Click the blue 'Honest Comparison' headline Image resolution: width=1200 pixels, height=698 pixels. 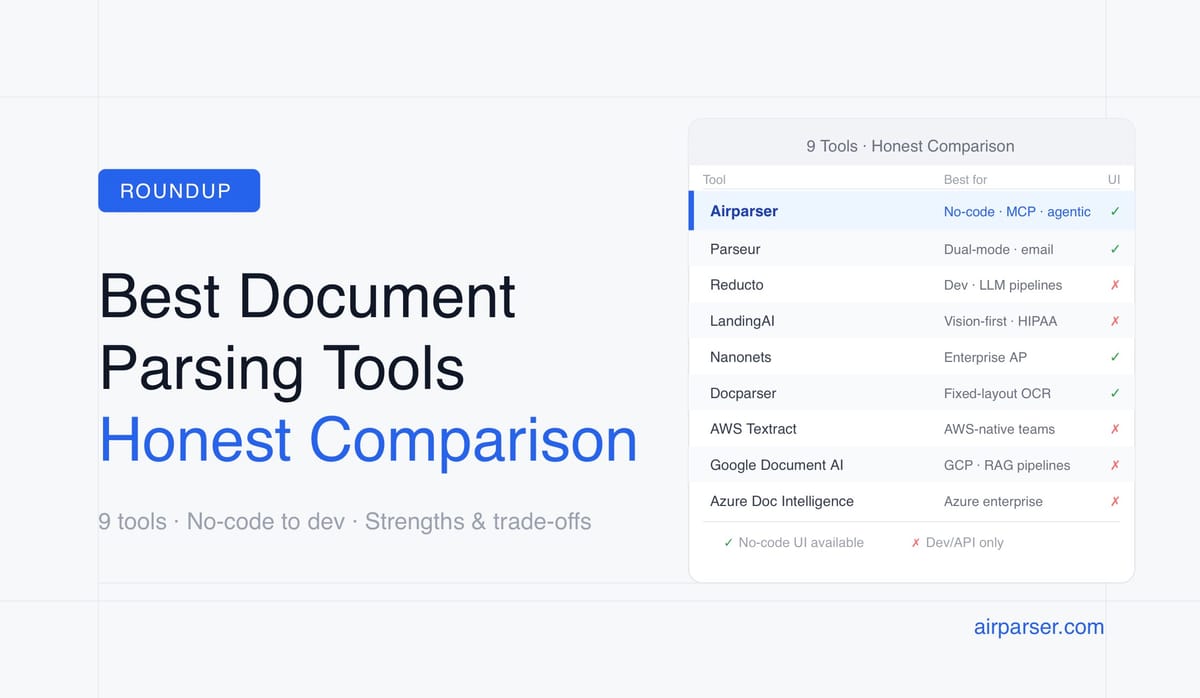click(368, 440)
